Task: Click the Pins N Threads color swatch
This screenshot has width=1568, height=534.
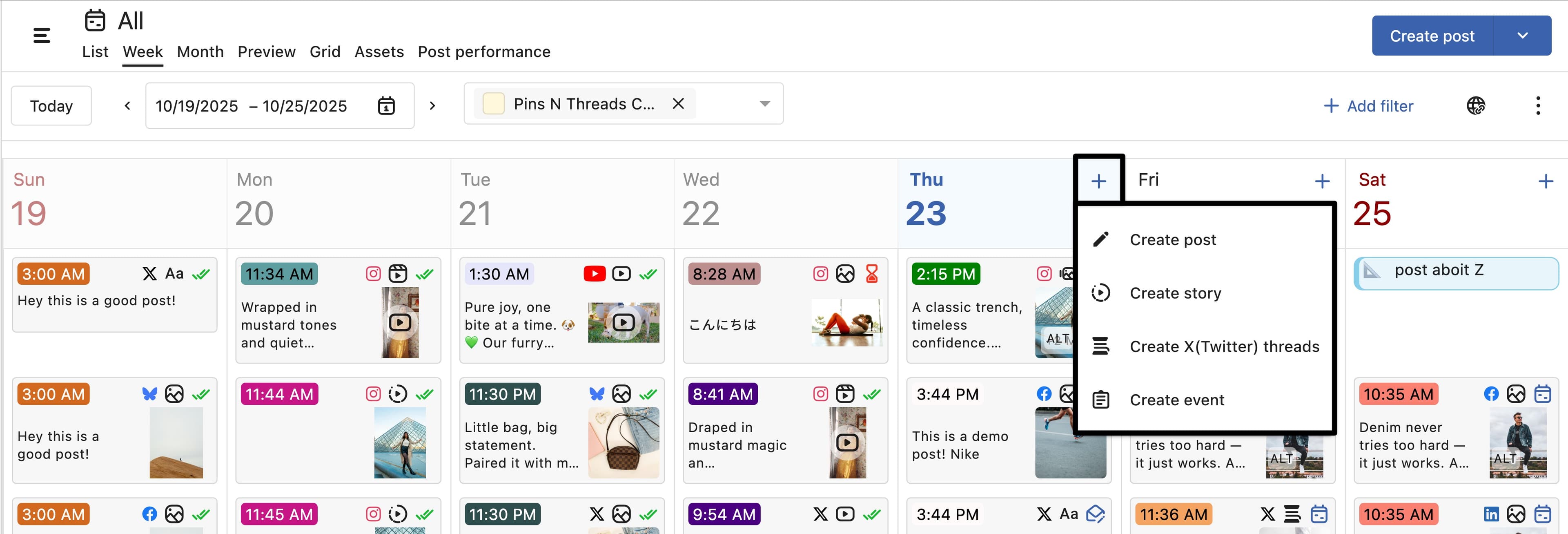Action: (x=493, y=104)
